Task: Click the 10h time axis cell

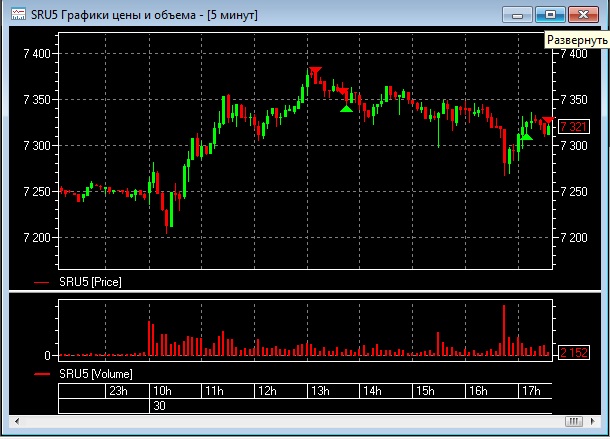Action: [x=175, y=391]
